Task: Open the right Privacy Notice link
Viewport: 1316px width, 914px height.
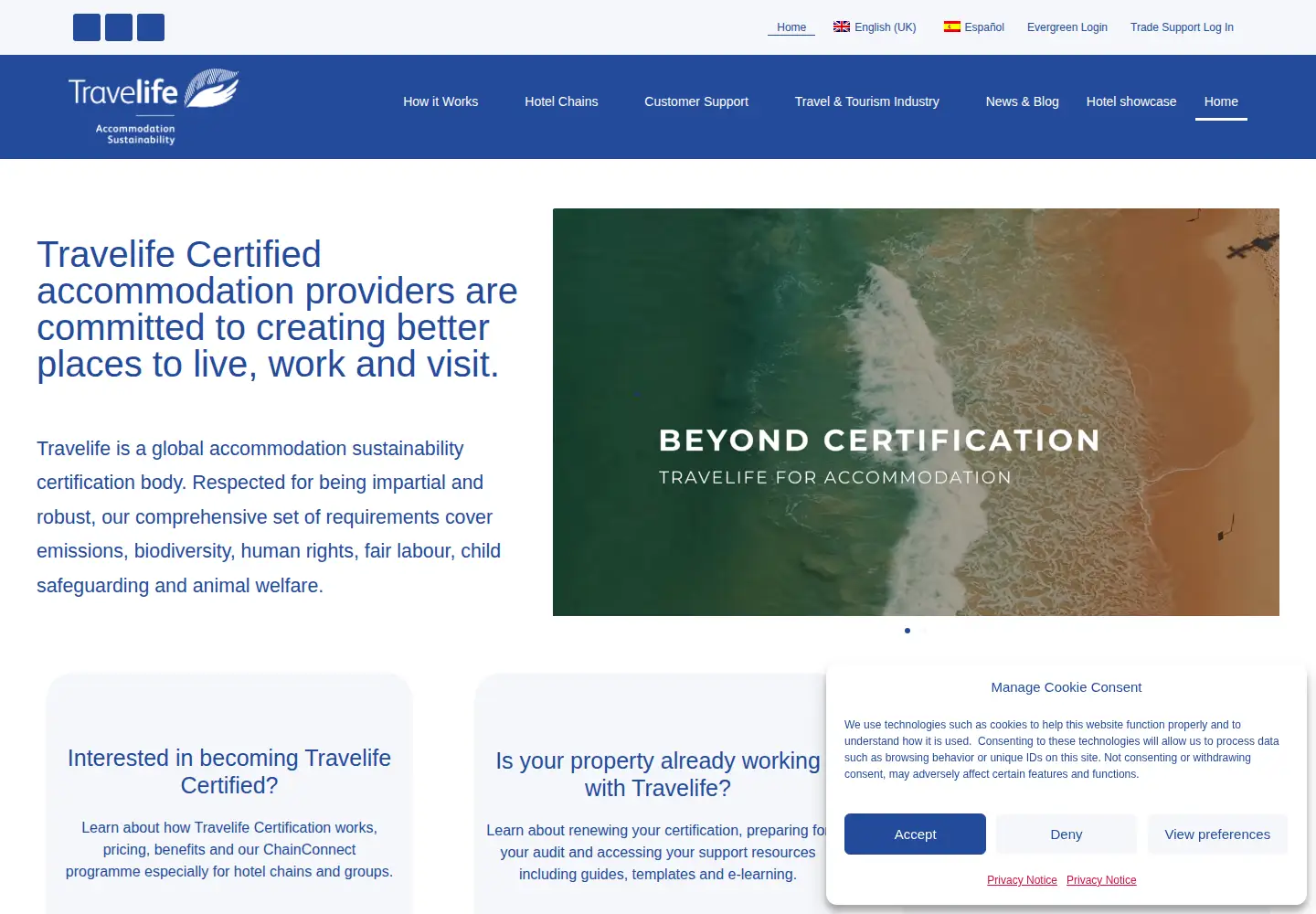Action: pos(1101,880)
